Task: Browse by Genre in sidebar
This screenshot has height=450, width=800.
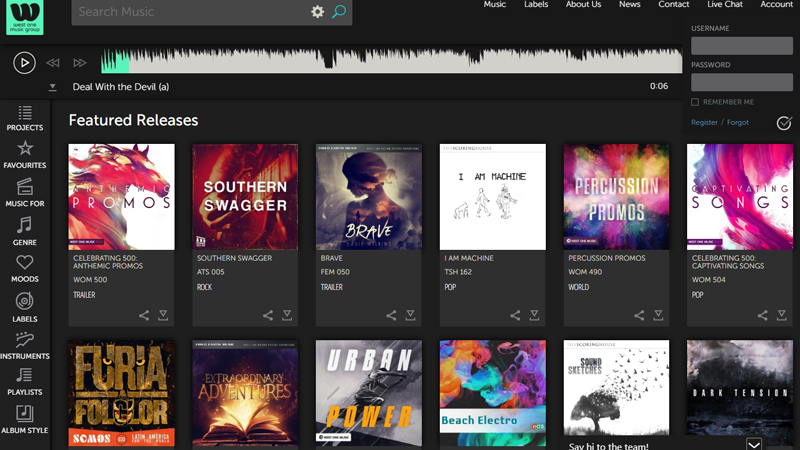Action: pos(24,232)
